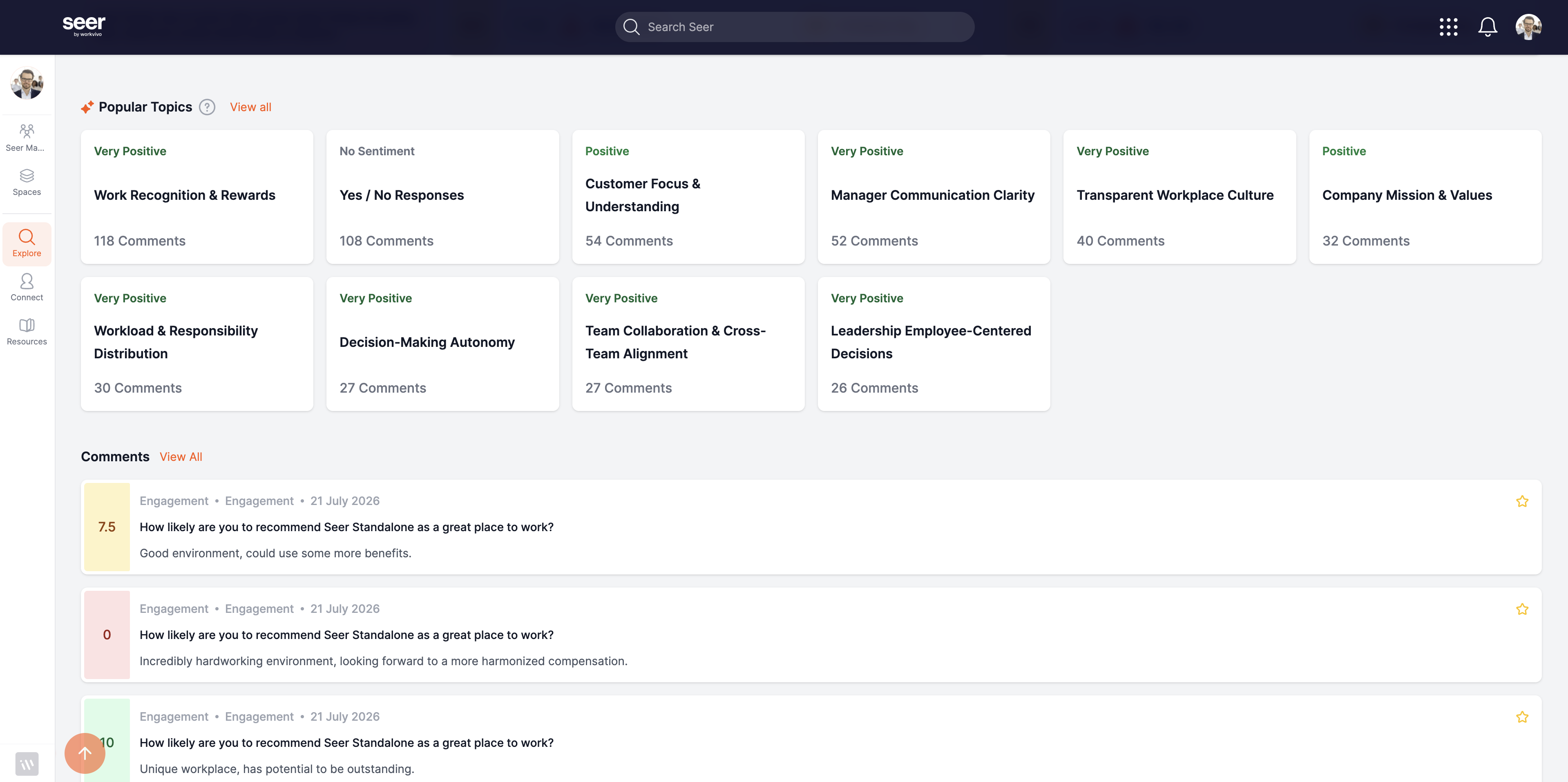This screenshot has height=782, width=1568.
Task: Go to Spaces in the sidebar
Action: point(27,182)
